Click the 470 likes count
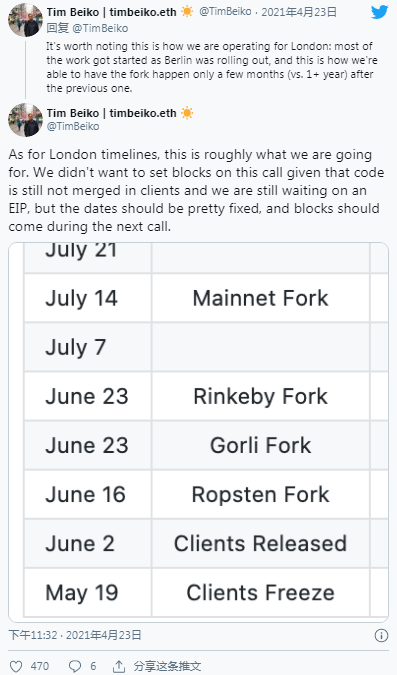397x675 pixels. pyautogui.click(x=40, y=666)
